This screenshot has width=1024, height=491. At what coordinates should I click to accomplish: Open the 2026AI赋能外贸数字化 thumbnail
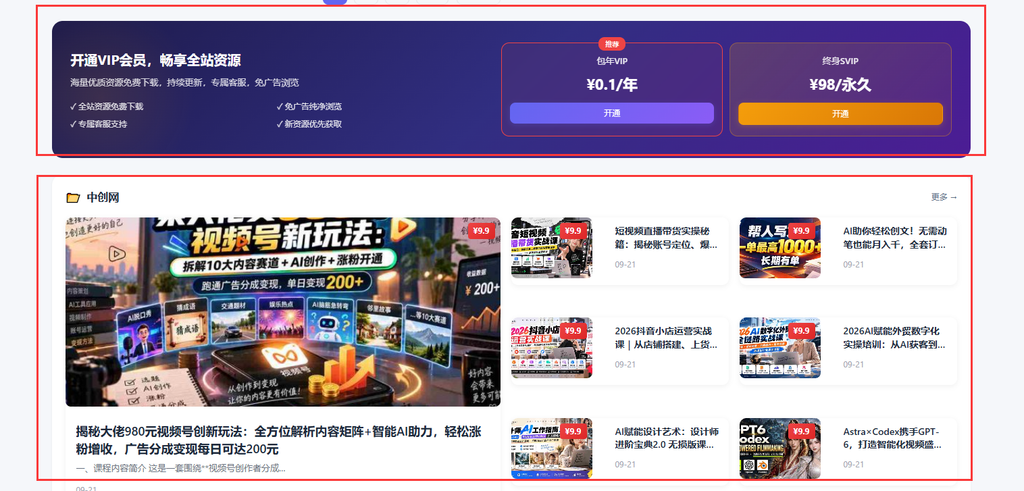click(780, 348)
